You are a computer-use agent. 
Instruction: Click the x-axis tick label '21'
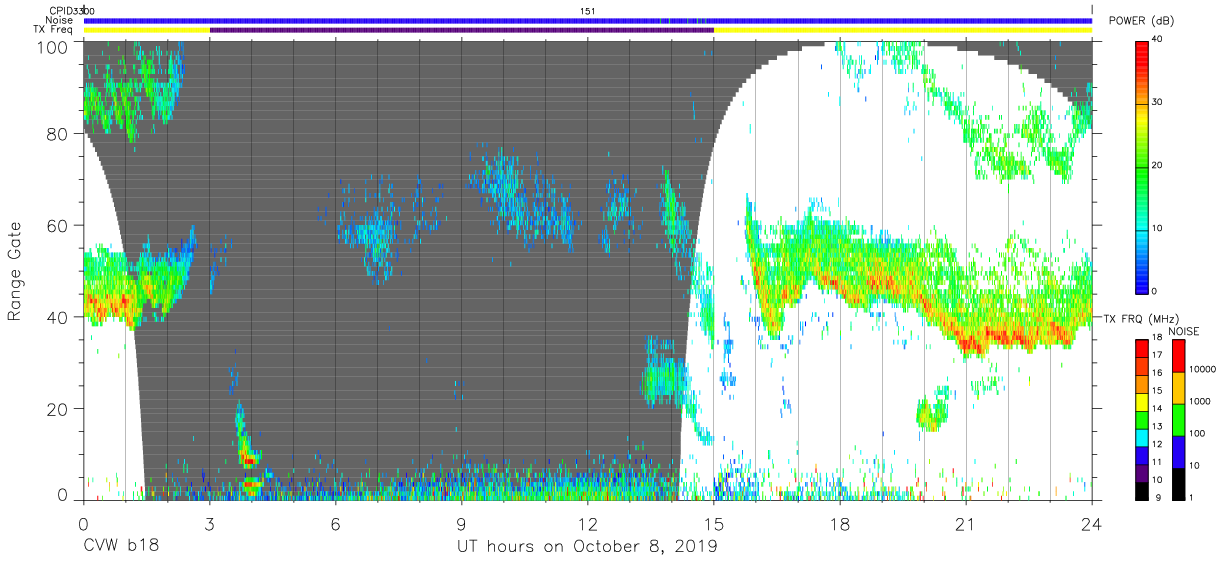966,523
